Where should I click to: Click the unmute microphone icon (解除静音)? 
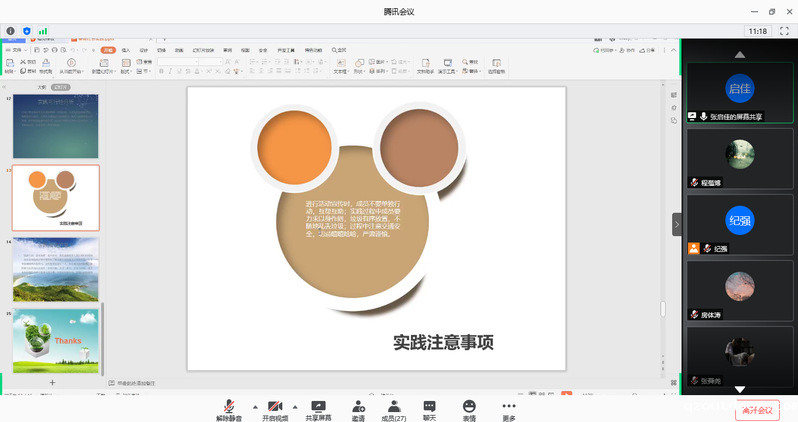point(229,406)
